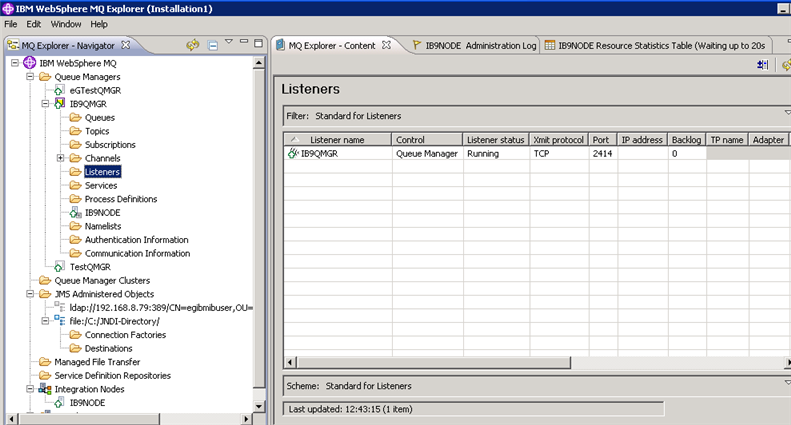Click the IBM WebSphere MQ root node icon

(x=30, y=63)
